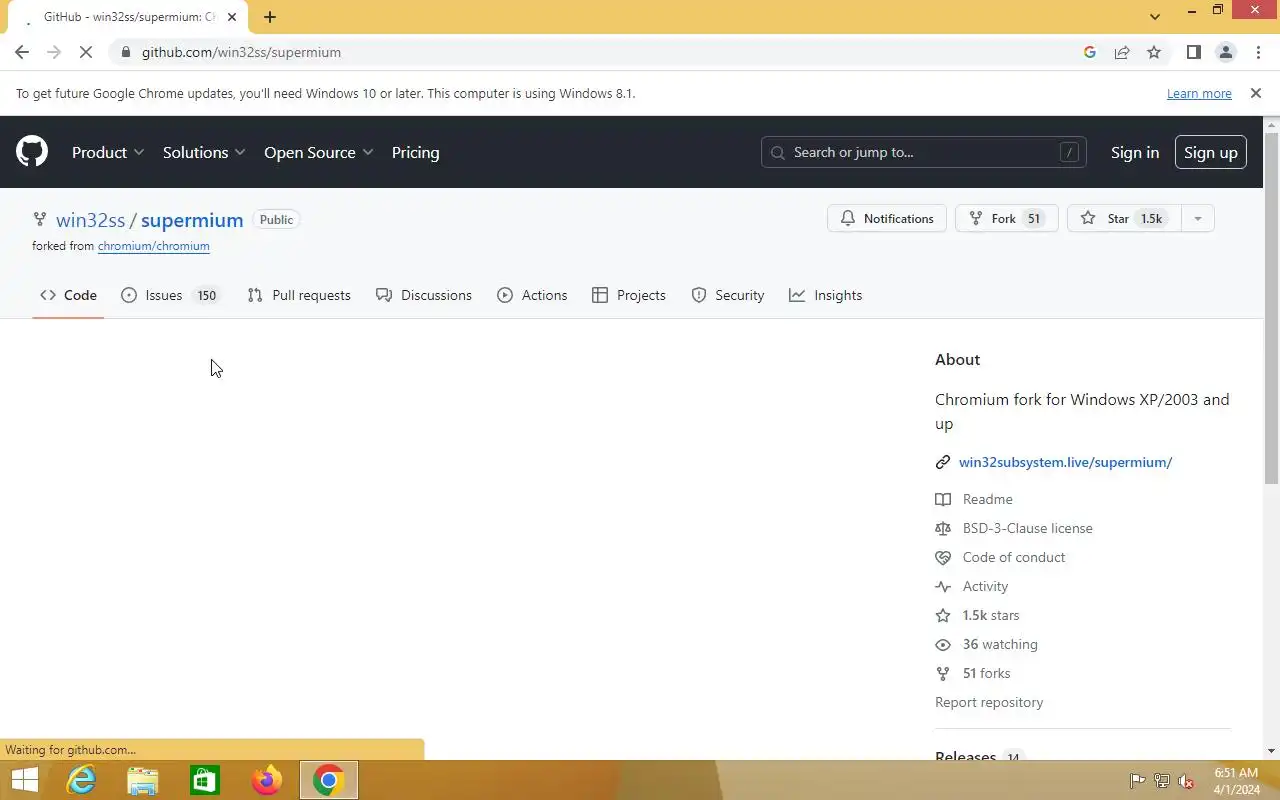Open the Security tab
This screenshot has height=800, width=1280.
[x=728, y=295]
